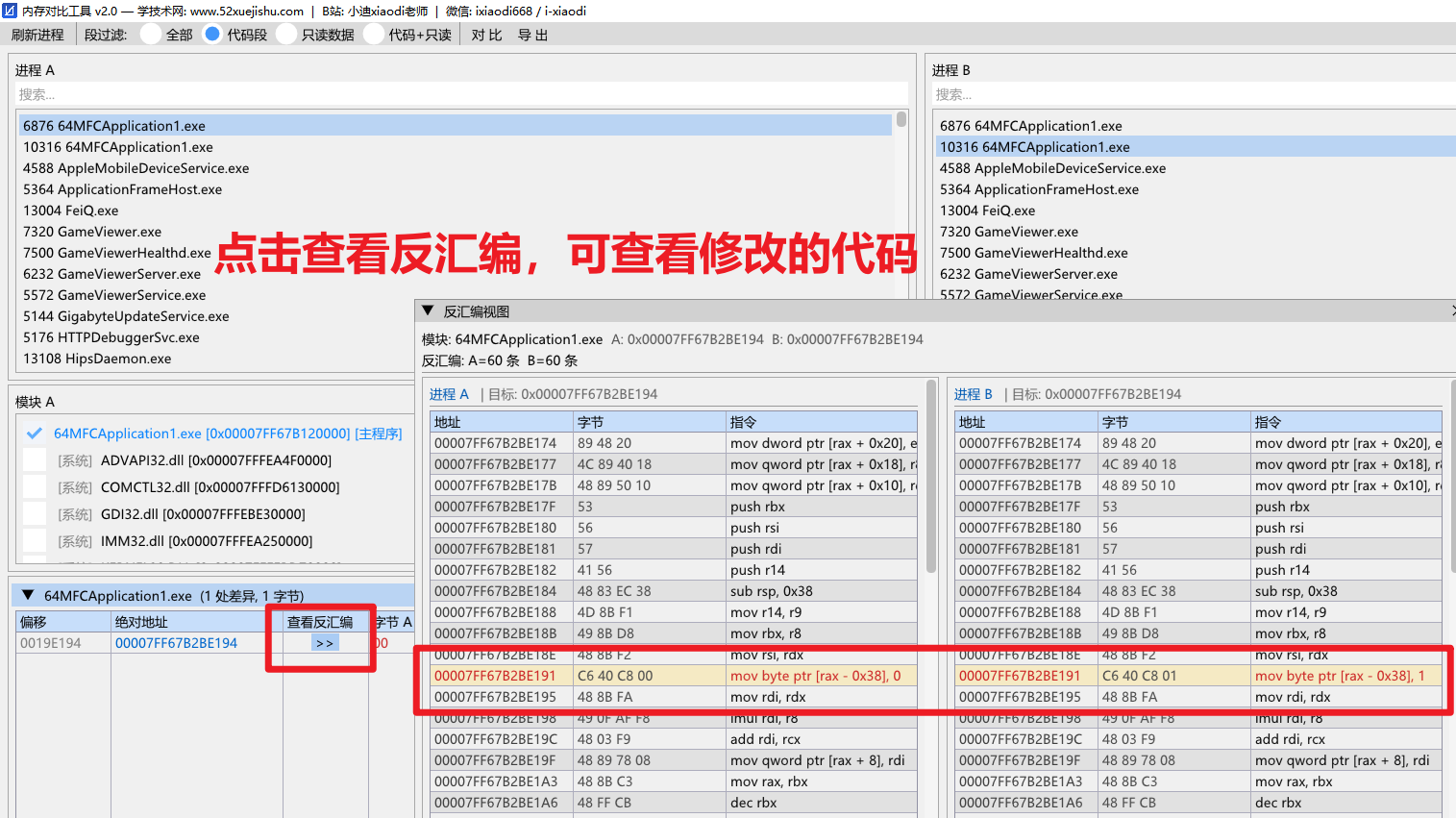Click the add rdi, rcx row in 进程 B
Screen dimensions: 1456x818
pyautogui.click(x=1198, y=739)
